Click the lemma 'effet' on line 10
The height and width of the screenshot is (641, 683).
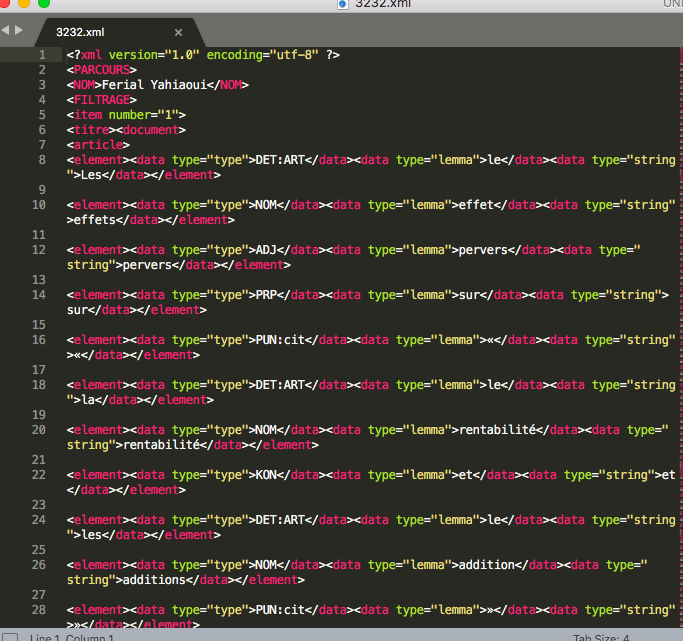point(477,205)
